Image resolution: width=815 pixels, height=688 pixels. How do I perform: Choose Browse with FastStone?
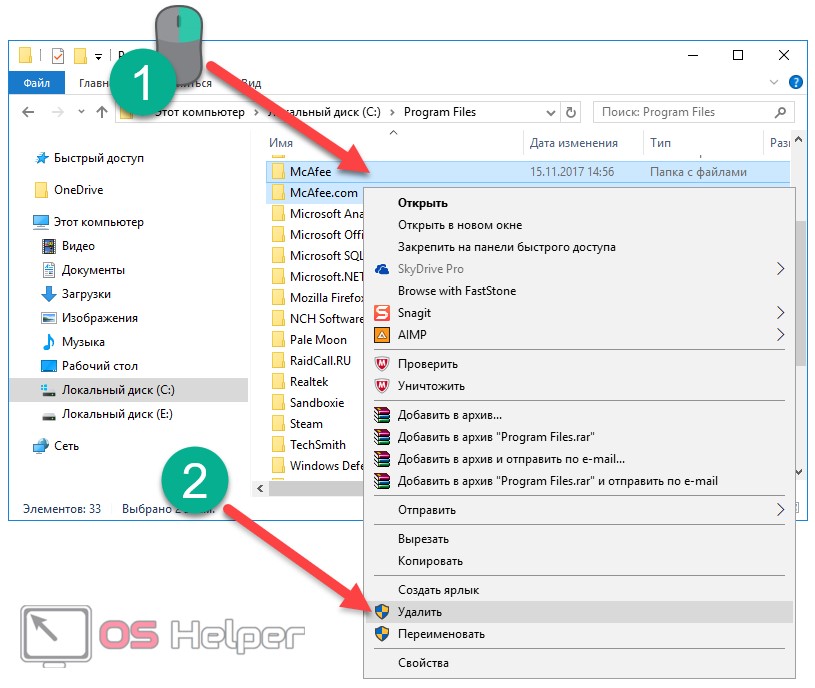point(579,290)
